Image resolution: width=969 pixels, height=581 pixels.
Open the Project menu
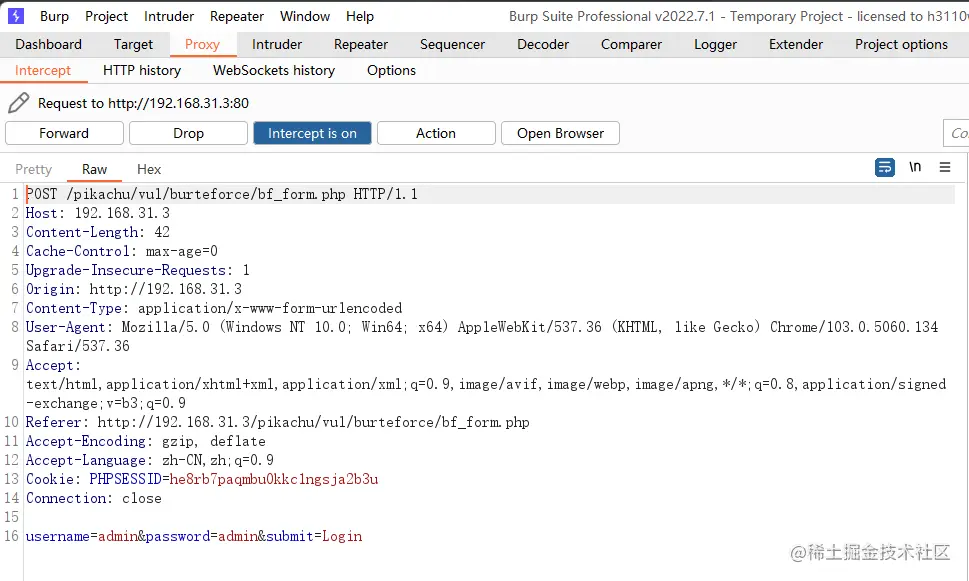pyautogui.click(x=106, y=16)
